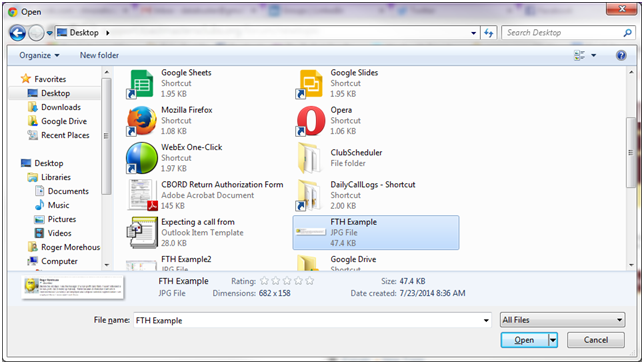Select Expecting a call from template icon
The width and height of the screenshot is (644, 364).
pos(142,233)
